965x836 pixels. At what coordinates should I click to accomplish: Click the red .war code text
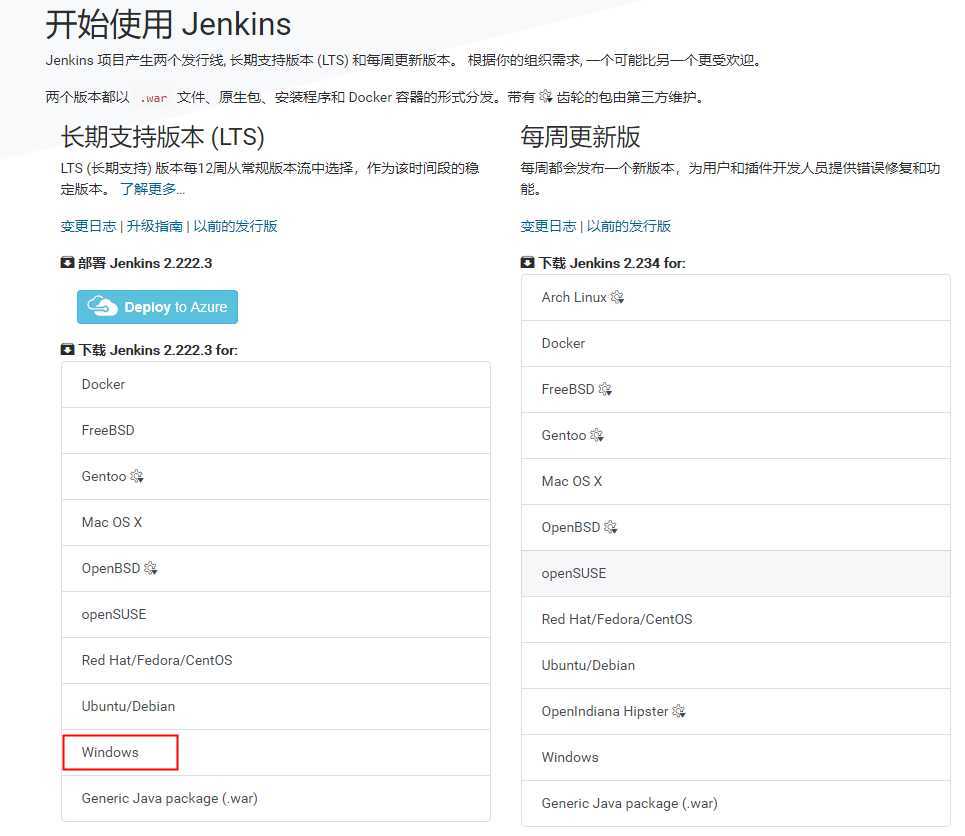[154, 98]
